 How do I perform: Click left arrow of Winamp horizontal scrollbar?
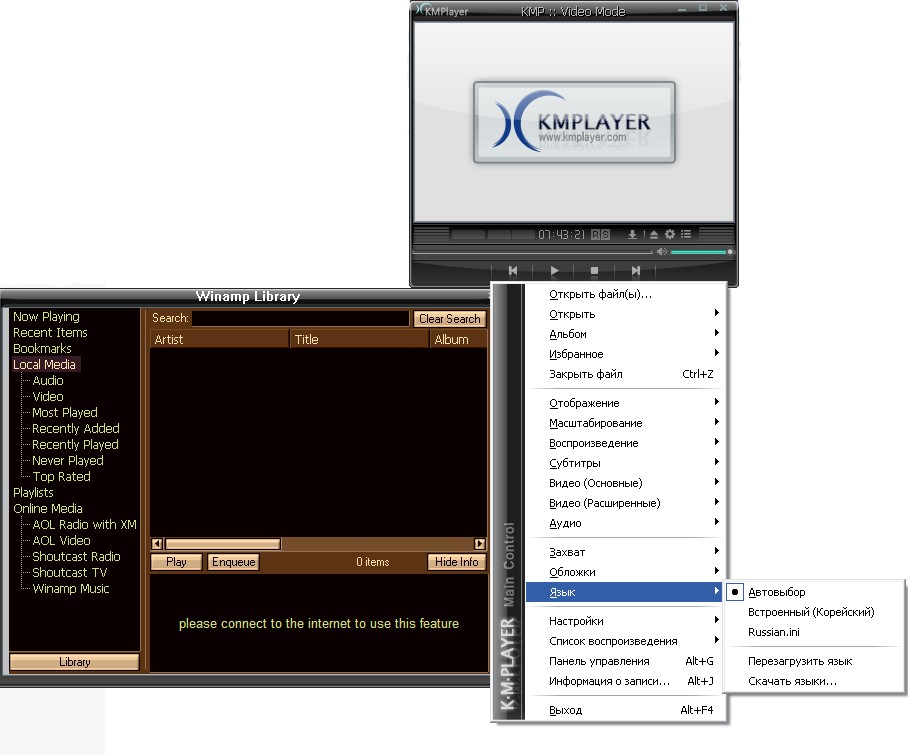(156, 544)
